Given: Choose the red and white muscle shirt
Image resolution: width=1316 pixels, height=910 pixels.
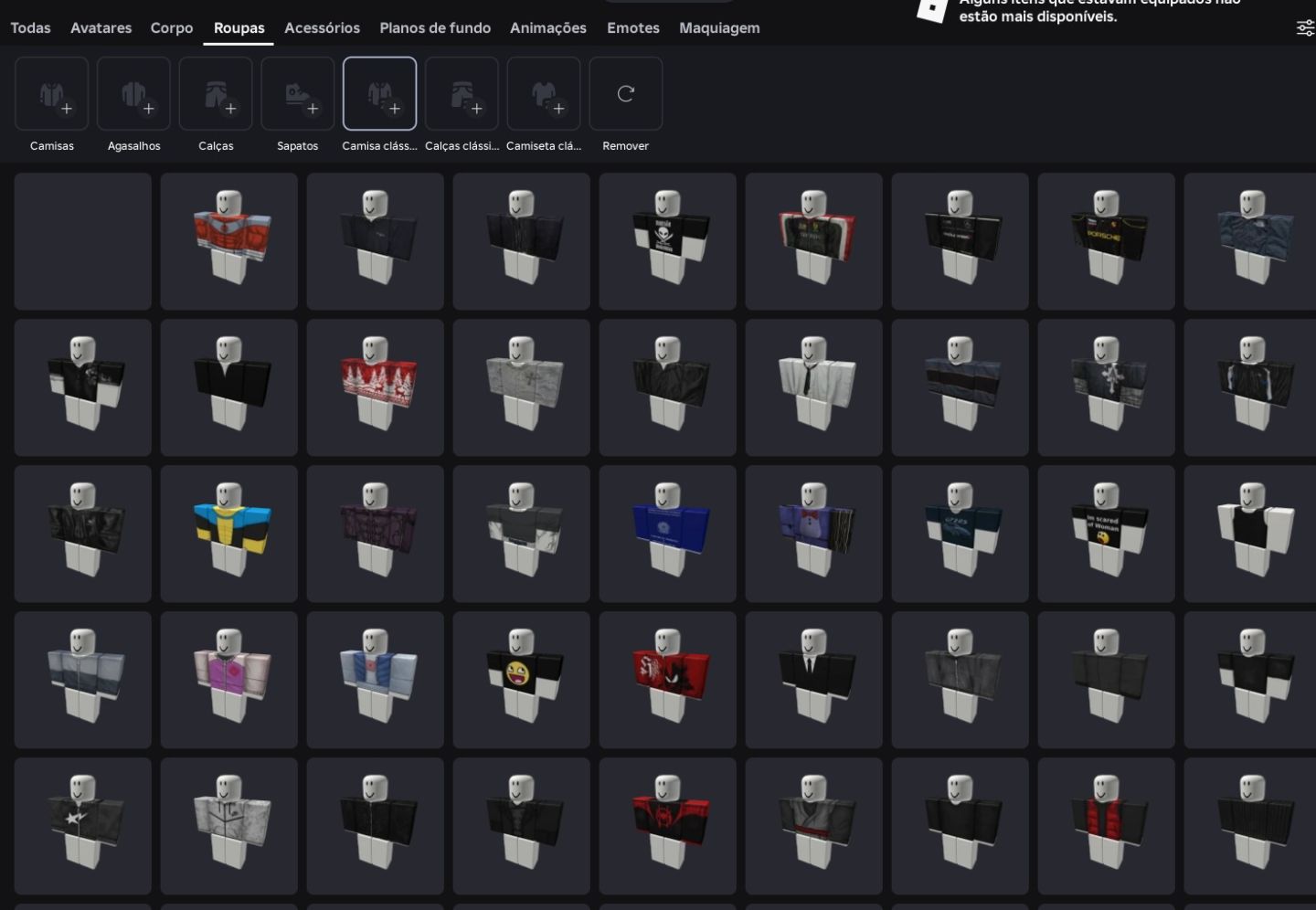Looking at the screenshot, I should 229,241.
